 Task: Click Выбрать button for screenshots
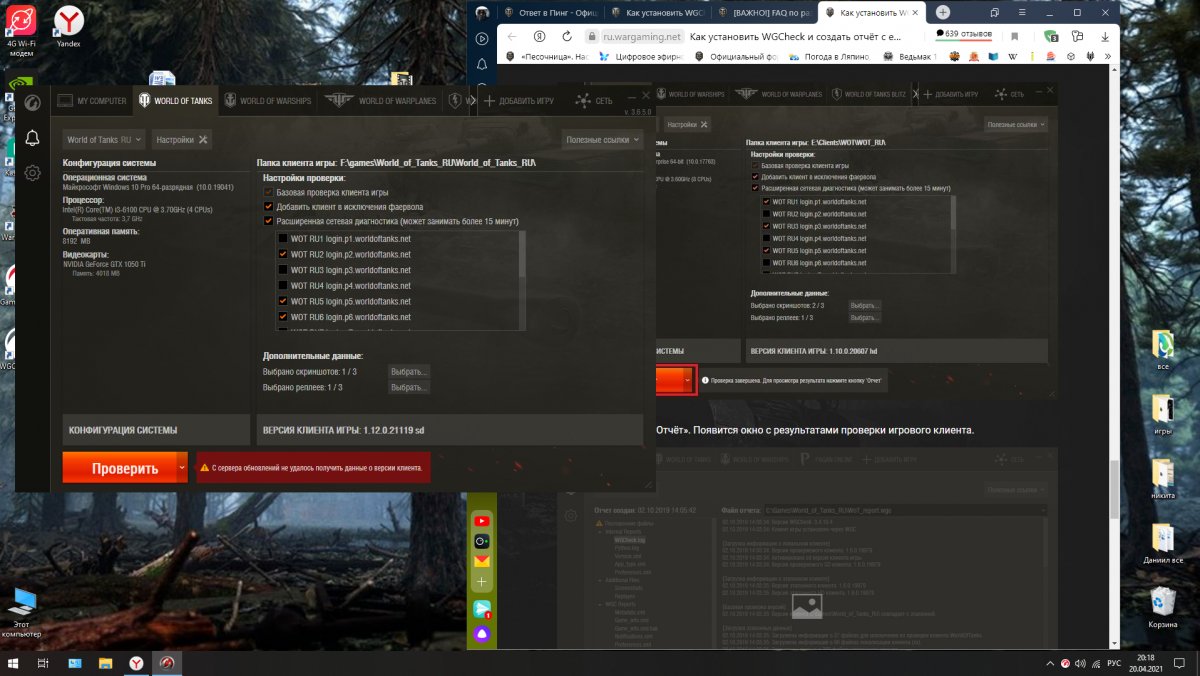(x=409, y=372)
